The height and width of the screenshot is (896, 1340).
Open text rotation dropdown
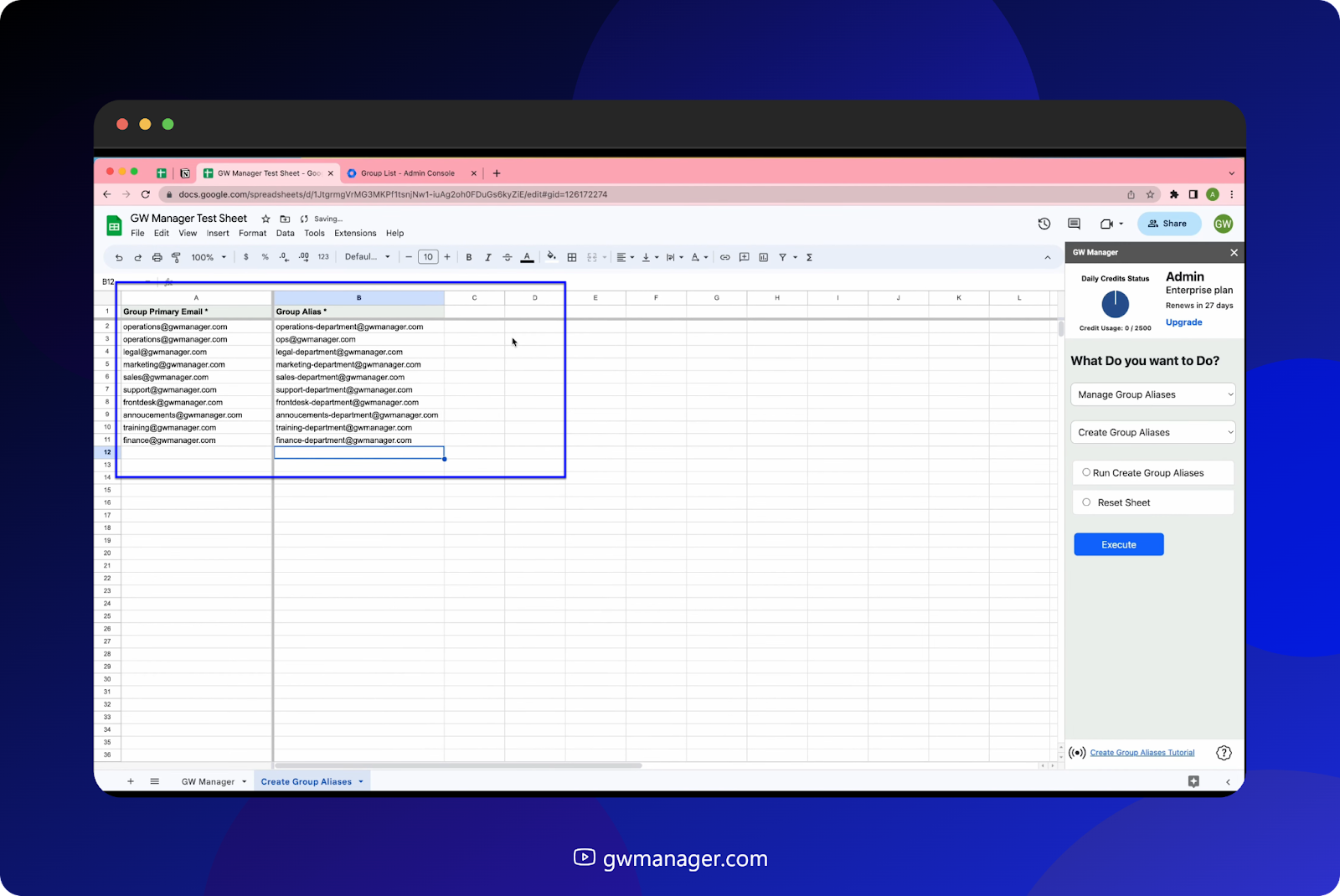(x=699, y=257)
